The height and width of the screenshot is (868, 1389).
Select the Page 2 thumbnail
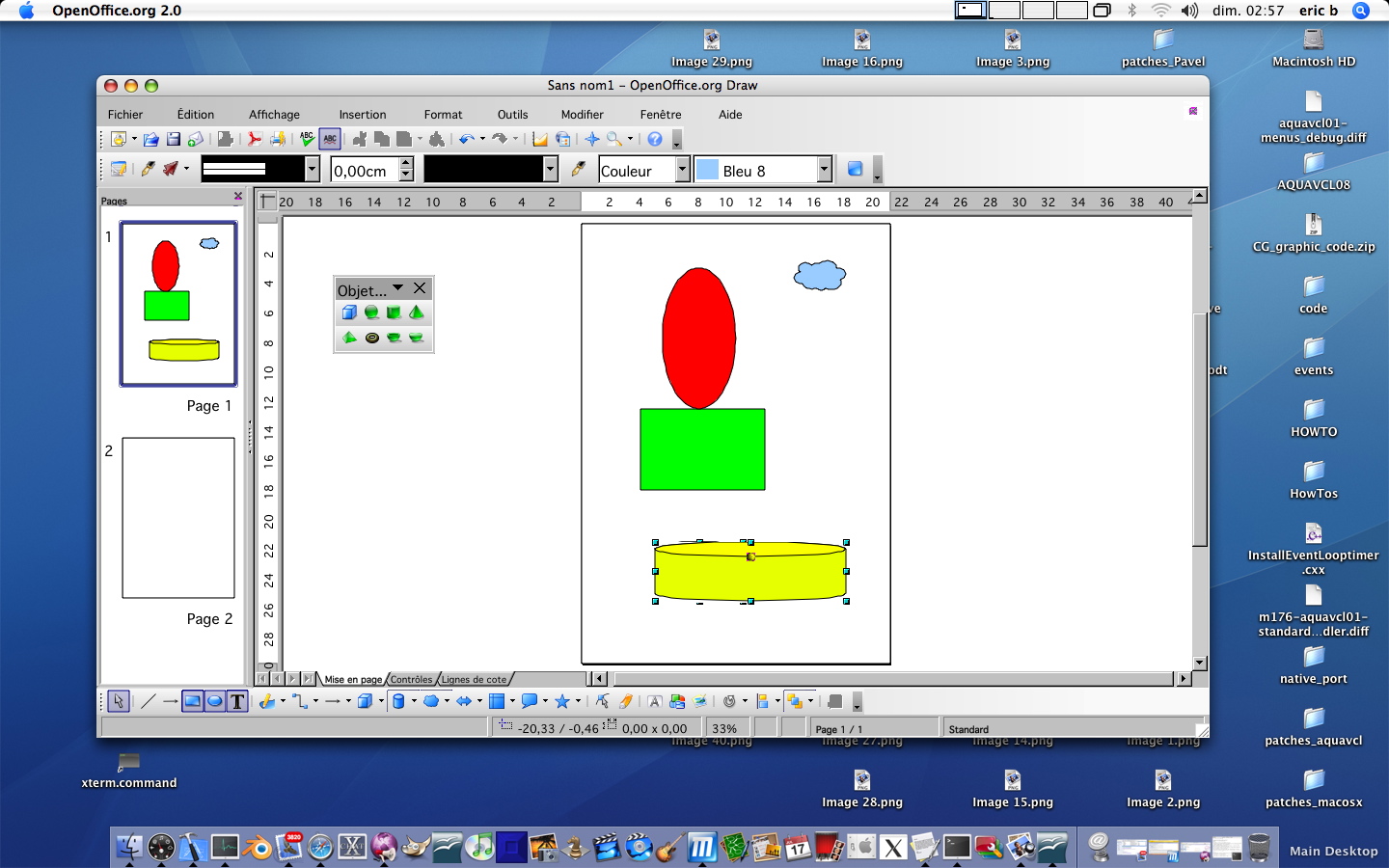178,518
